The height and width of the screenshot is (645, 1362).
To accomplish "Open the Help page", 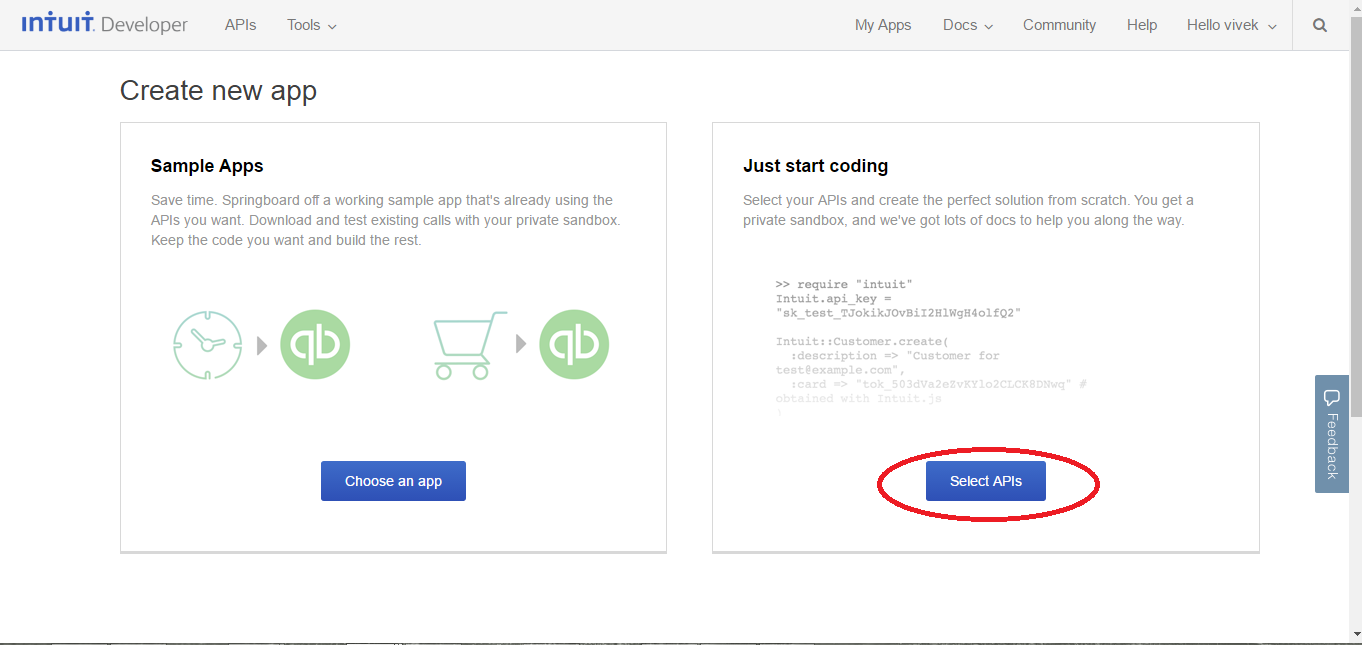I will pos(1142,25).
